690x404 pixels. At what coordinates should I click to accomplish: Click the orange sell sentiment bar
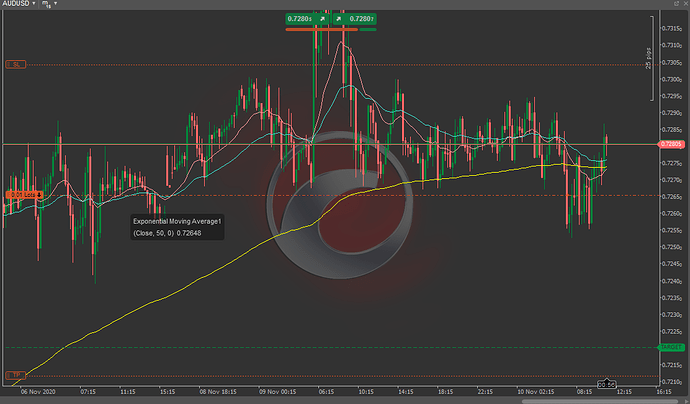tap(314, 30)
